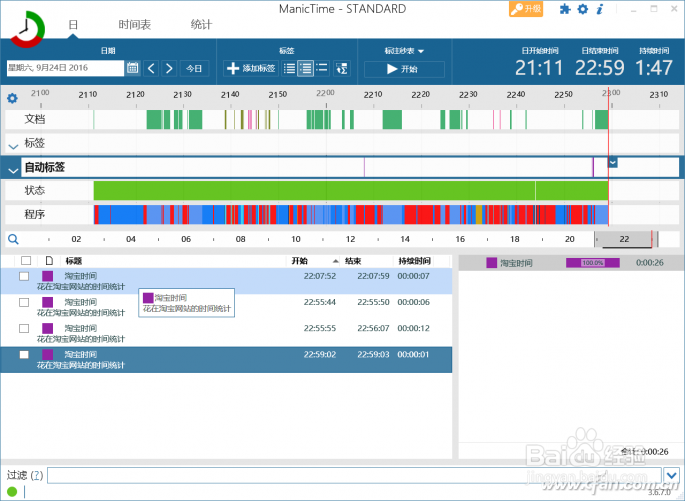Click the 100.0% purple progress bar
The width and height of the screenshot is (685, 501).
point(593,263)
